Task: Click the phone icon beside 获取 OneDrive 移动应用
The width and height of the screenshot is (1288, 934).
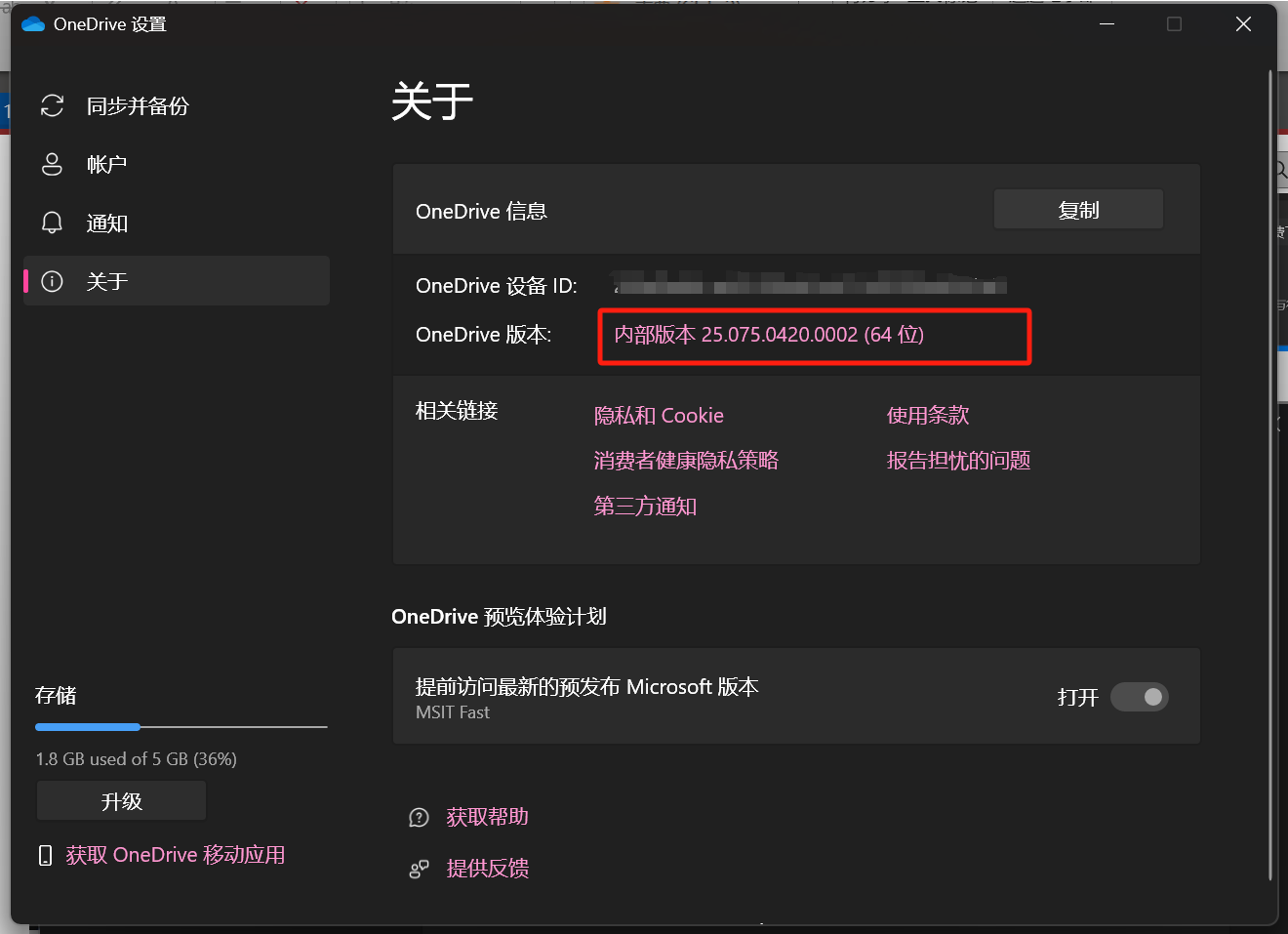Action: 45,854
